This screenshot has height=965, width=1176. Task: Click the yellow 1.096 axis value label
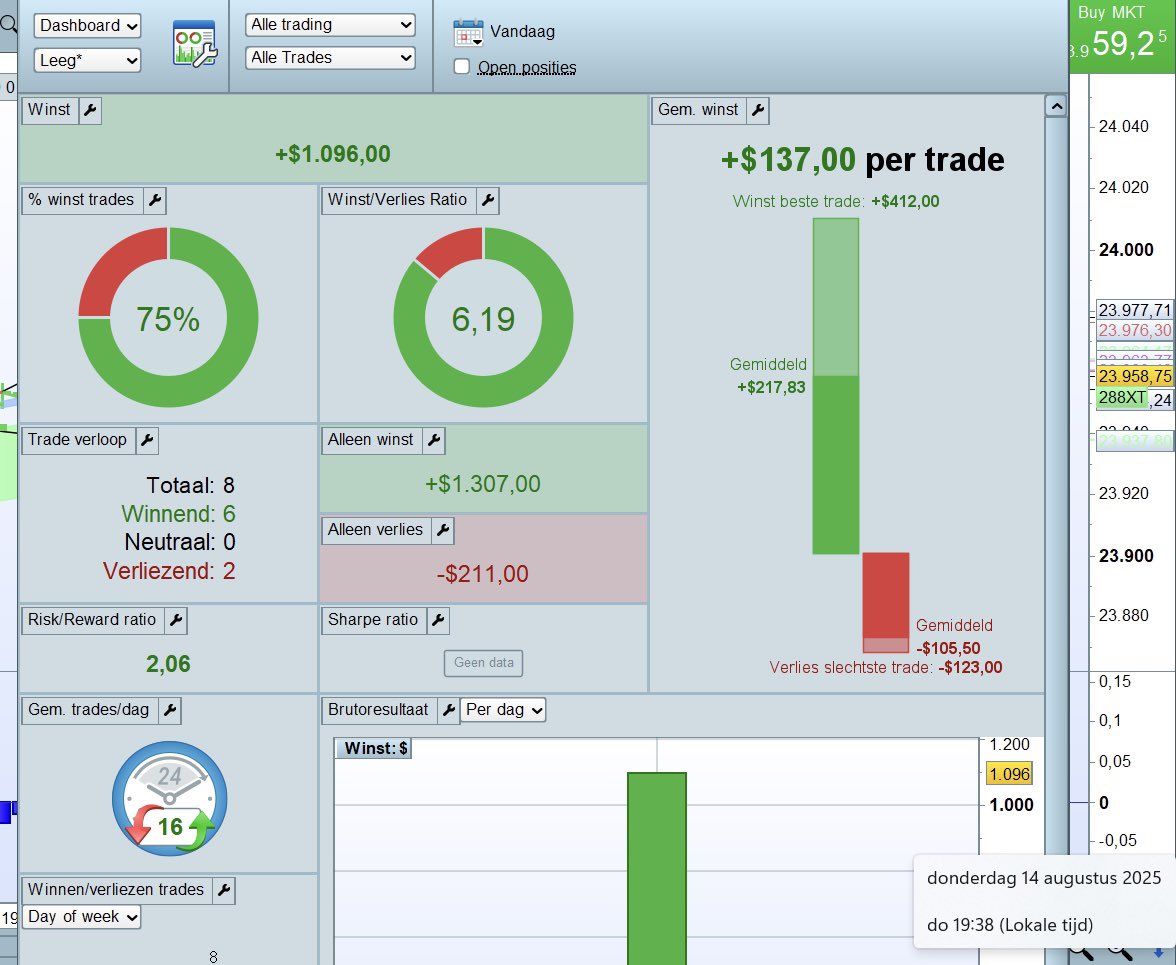(1010, 774)
